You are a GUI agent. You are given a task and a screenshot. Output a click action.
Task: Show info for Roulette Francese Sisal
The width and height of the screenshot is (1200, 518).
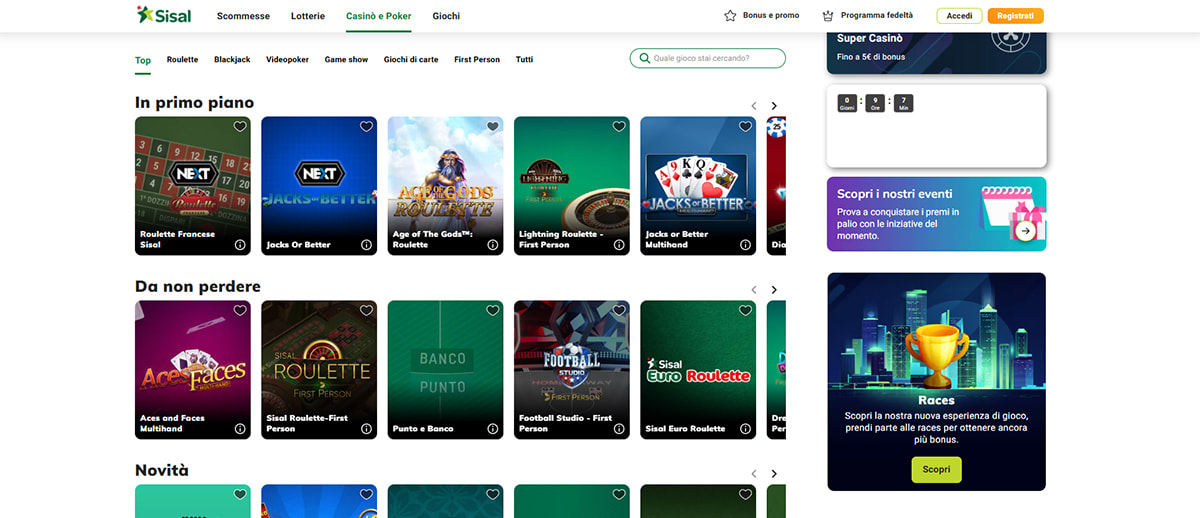(x=240, y=244)
